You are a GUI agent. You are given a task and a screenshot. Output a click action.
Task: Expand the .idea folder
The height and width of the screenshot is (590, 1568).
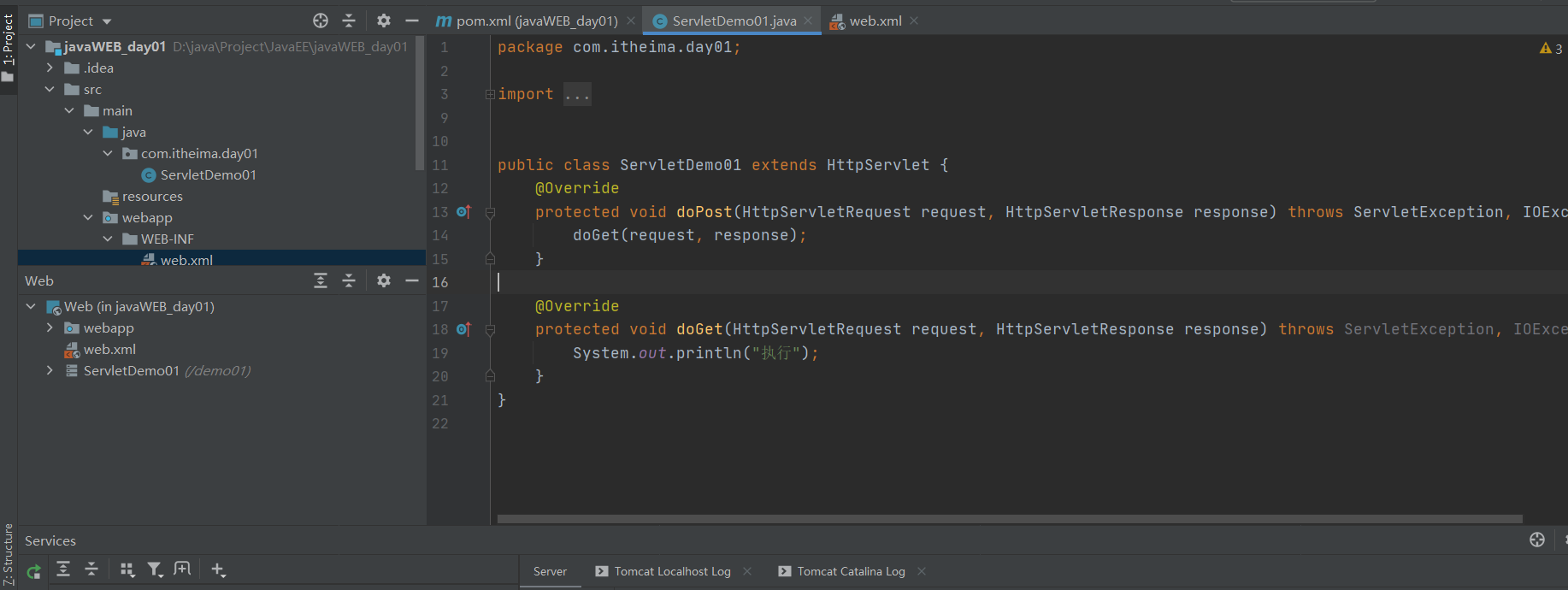pos(50,68)
